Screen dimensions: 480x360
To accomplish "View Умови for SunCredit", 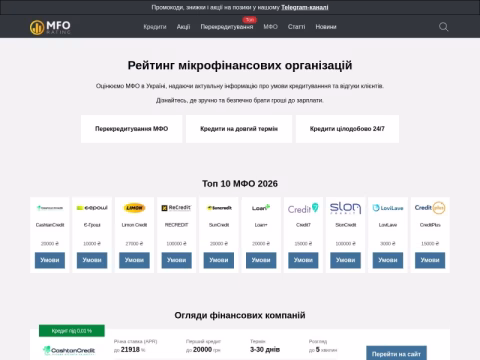I will [219, 260].
